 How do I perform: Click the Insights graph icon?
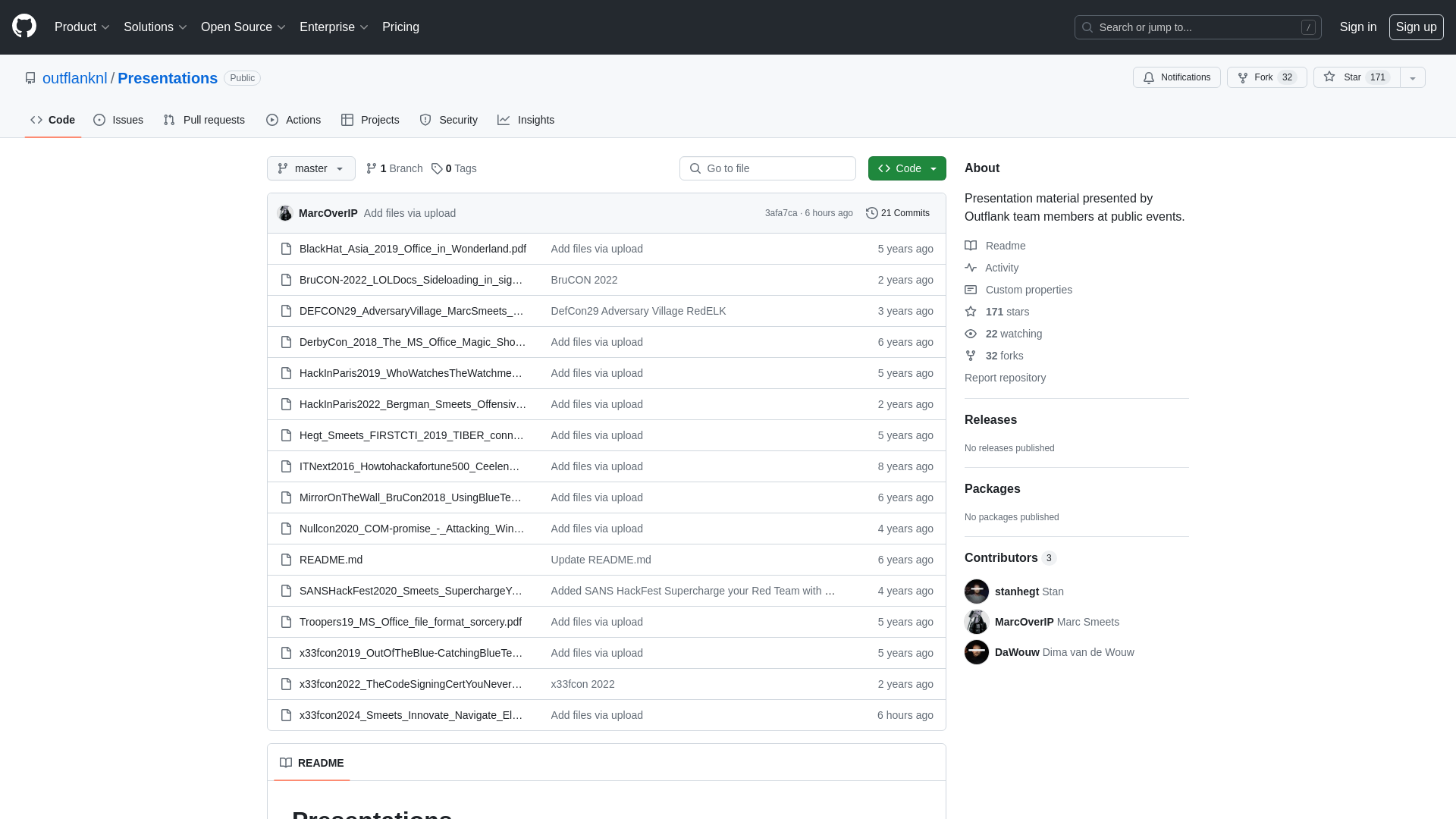click(504, 119)
